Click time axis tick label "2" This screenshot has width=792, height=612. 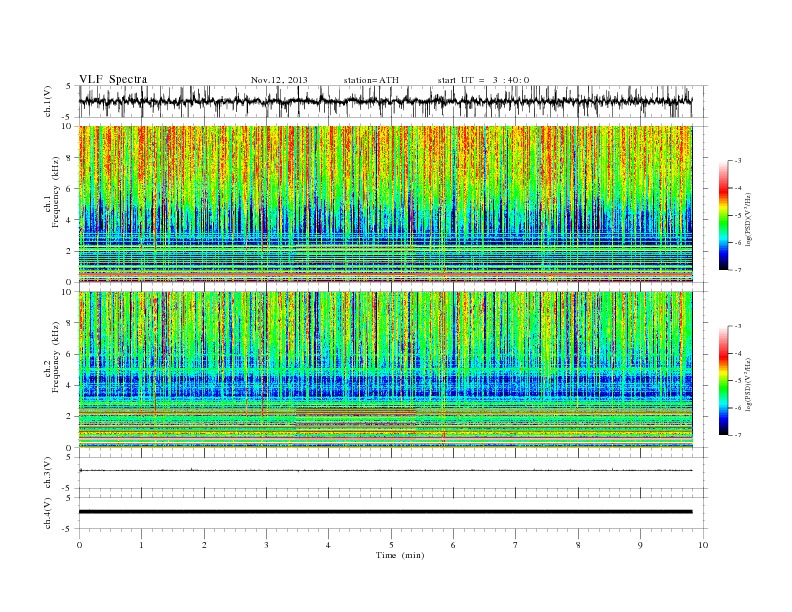(204, 545)
